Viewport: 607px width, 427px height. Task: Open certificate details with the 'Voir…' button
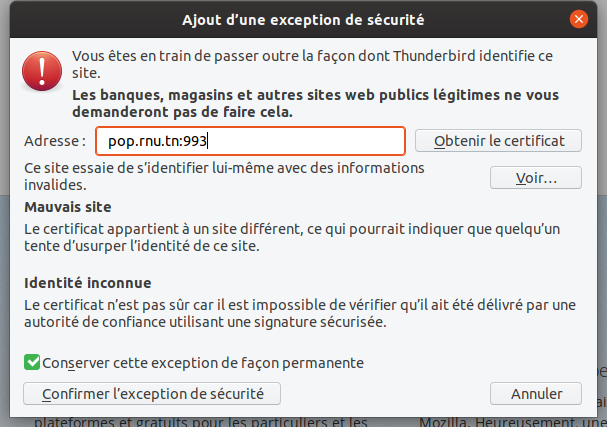coord(536,178)
